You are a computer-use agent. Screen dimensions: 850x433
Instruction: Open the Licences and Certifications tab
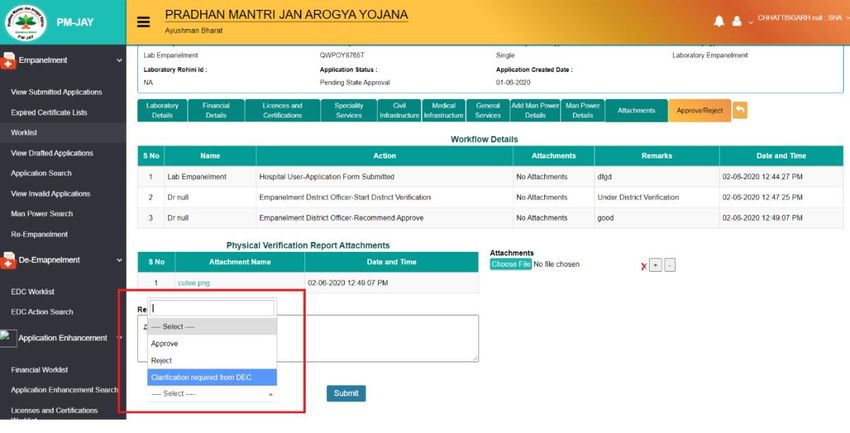[x=282, y=111]
